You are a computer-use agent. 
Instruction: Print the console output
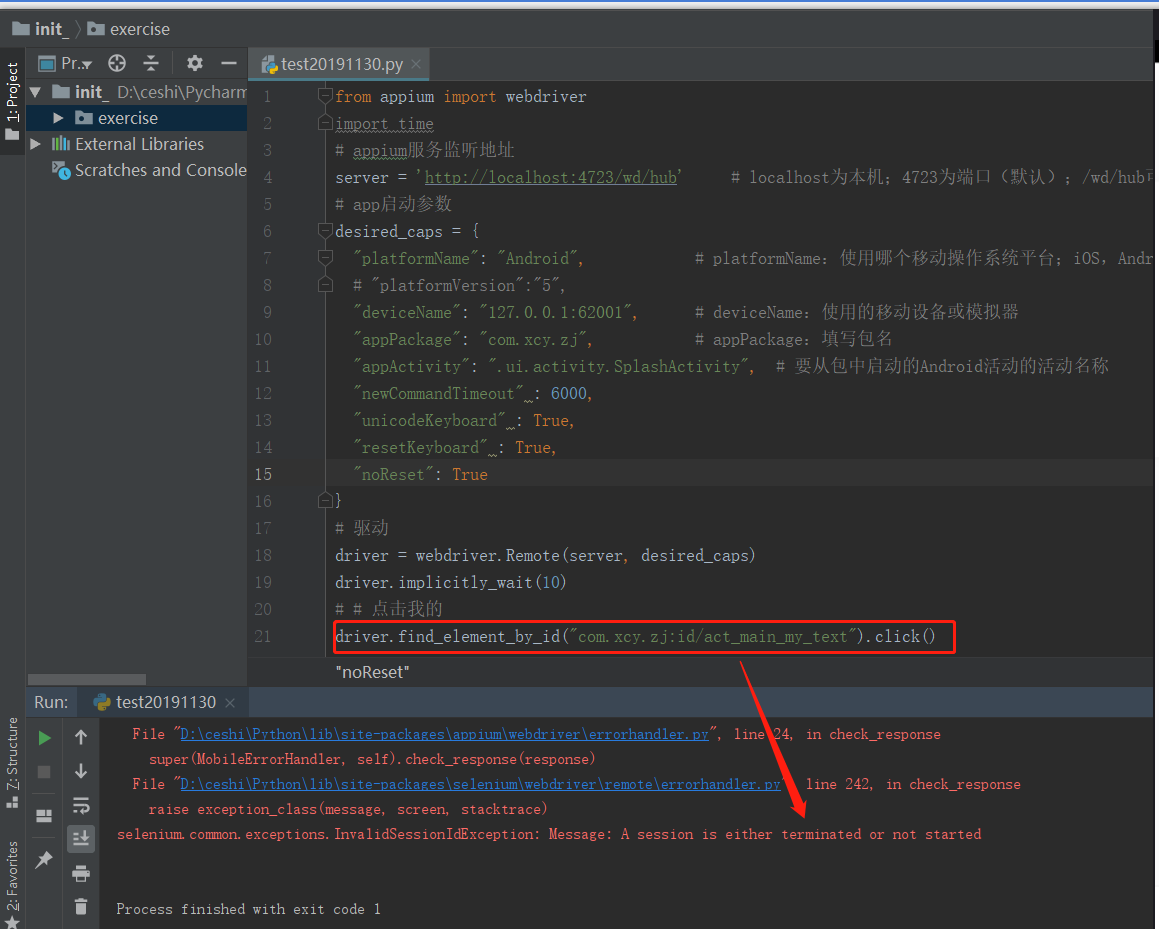tap(81, 873)
